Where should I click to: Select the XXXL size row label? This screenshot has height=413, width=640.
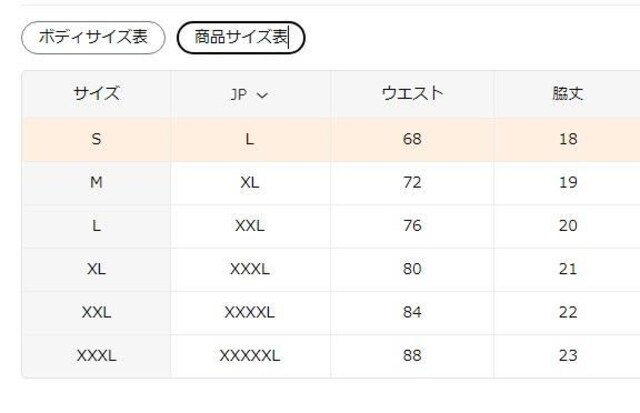(x=96, y=355)
